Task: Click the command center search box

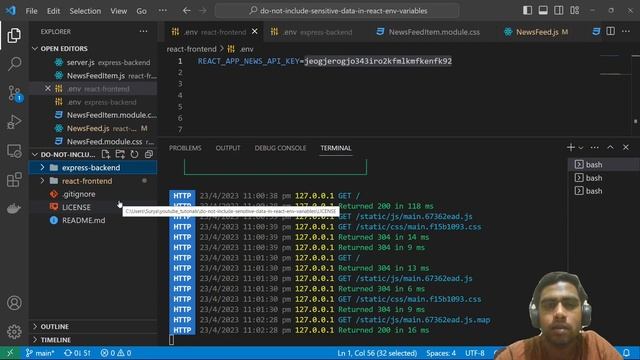Action: [337, 11]
